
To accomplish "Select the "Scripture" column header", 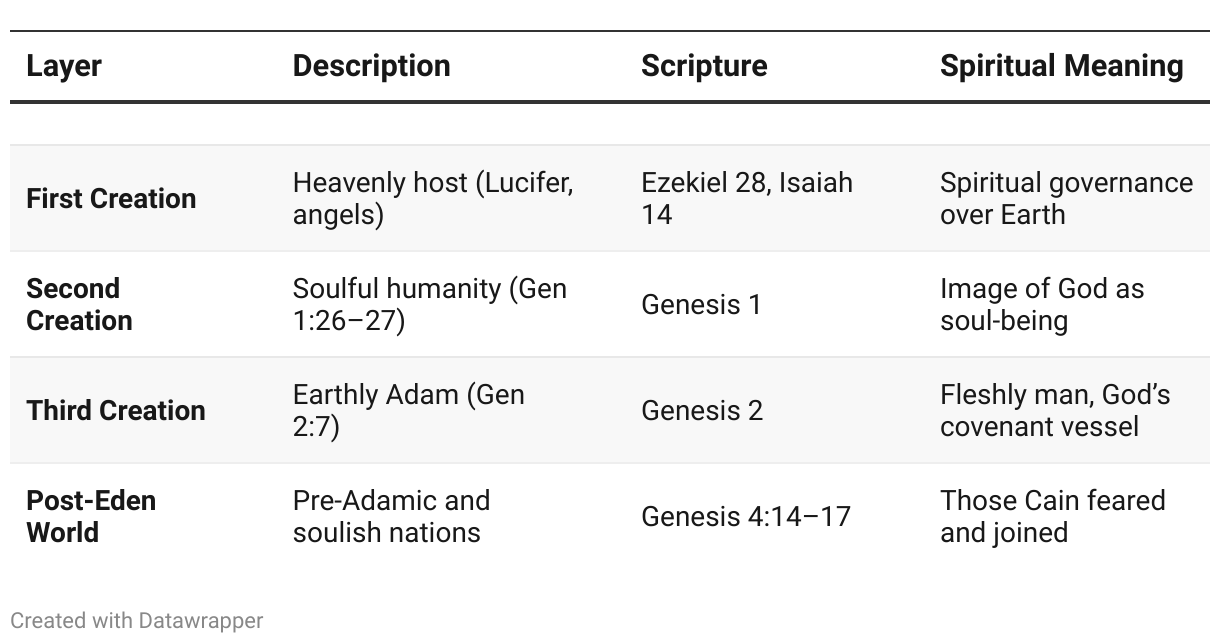I will point(704,66).
